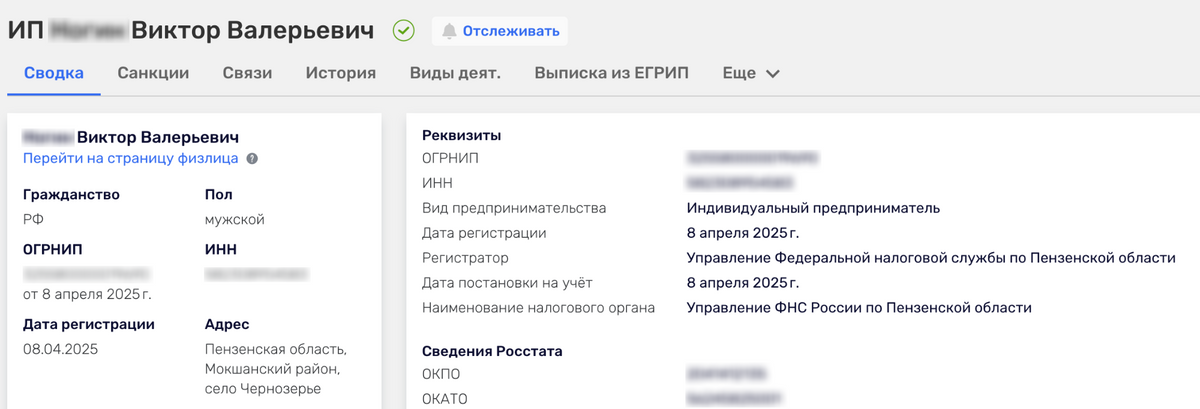The height and width of the screenshot is (409, 1200).
Task: Open the История tab
Action: click(341, 73)
